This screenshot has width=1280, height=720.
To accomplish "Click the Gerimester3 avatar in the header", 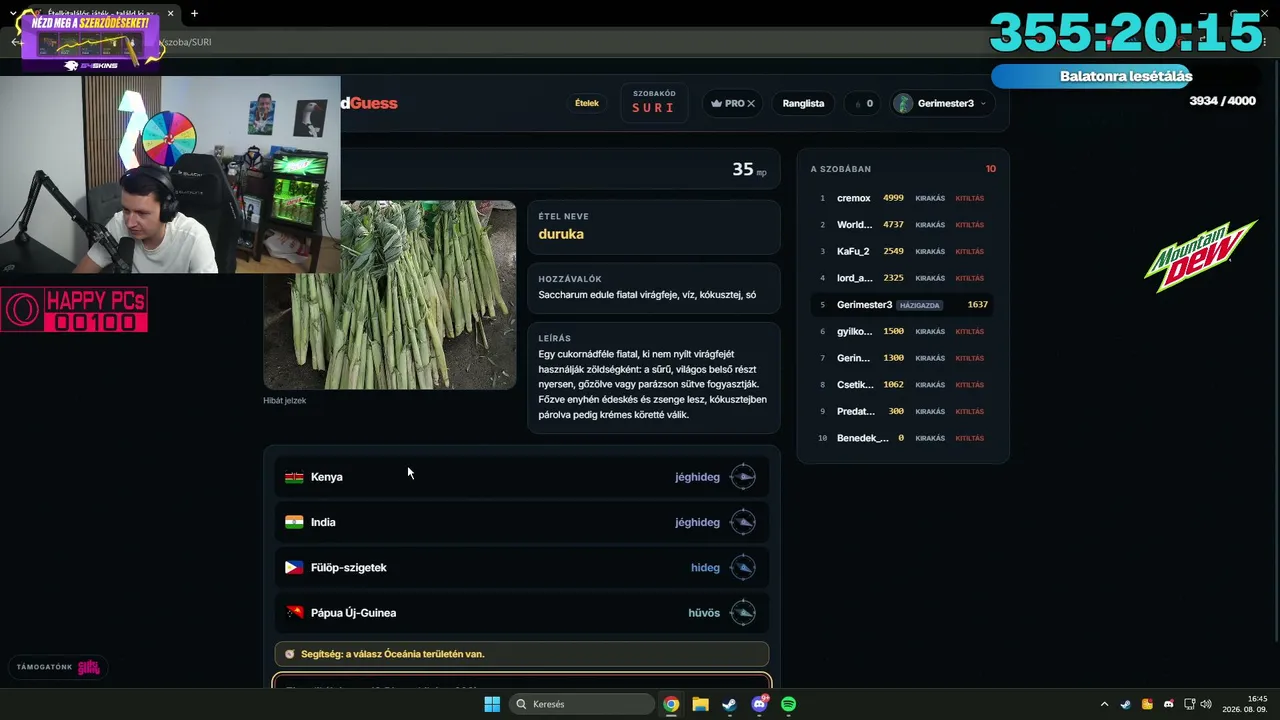I will click(903, 103).
